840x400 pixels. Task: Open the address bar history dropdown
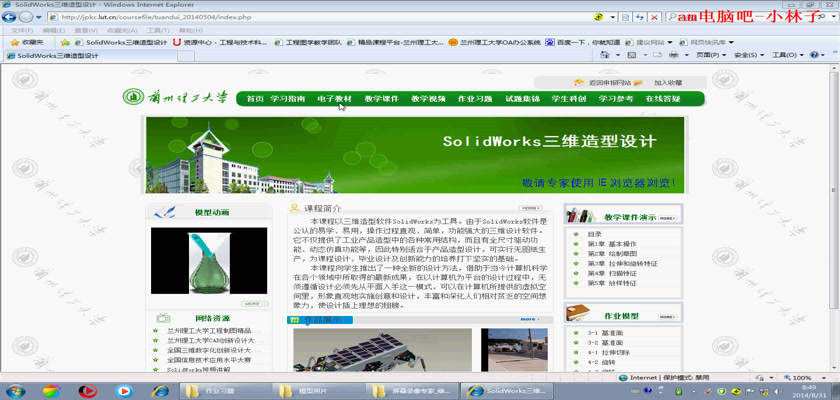[x=612, y=17]
